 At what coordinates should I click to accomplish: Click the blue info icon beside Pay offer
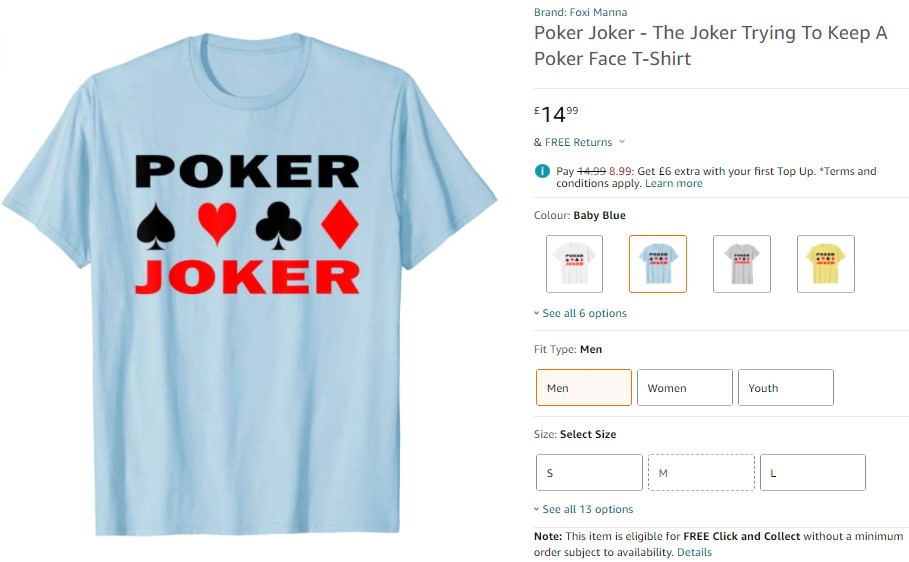click(542, 171)
